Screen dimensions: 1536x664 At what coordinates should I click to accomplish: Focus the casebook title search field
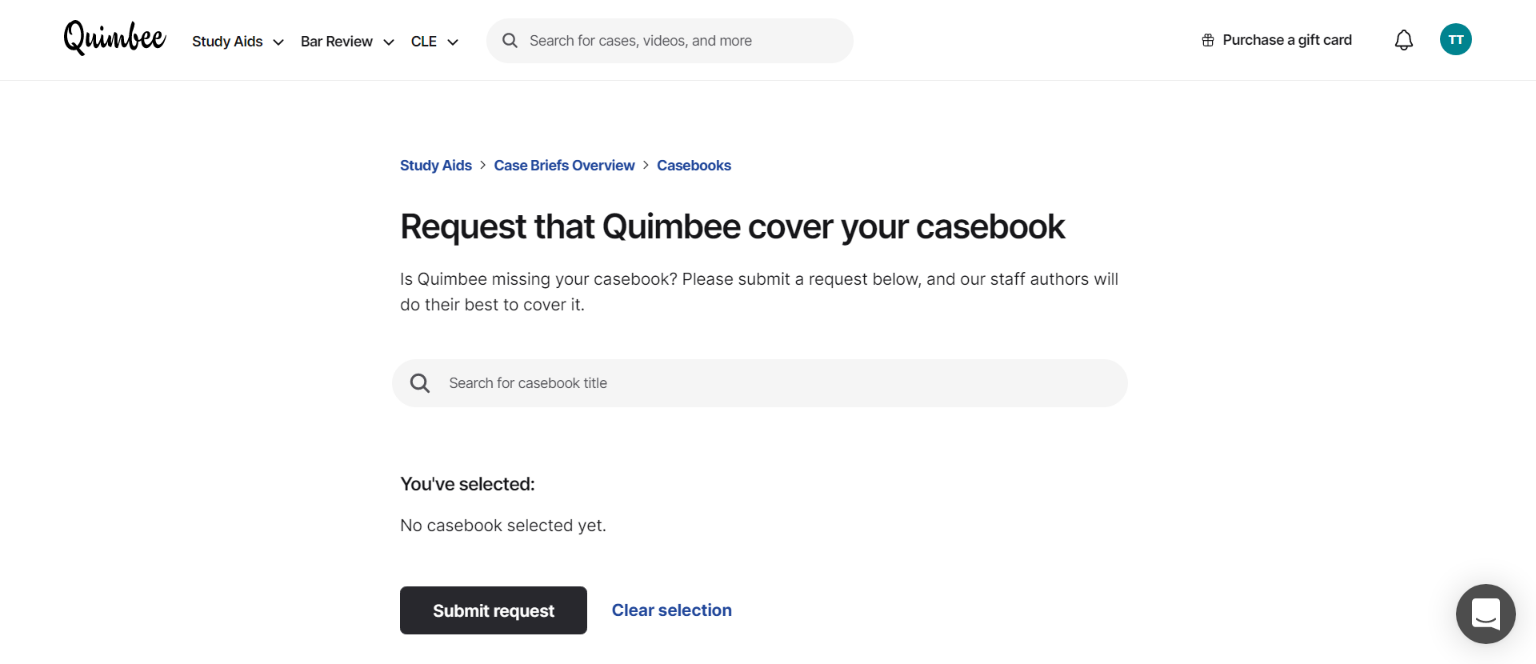pos(760,383)
